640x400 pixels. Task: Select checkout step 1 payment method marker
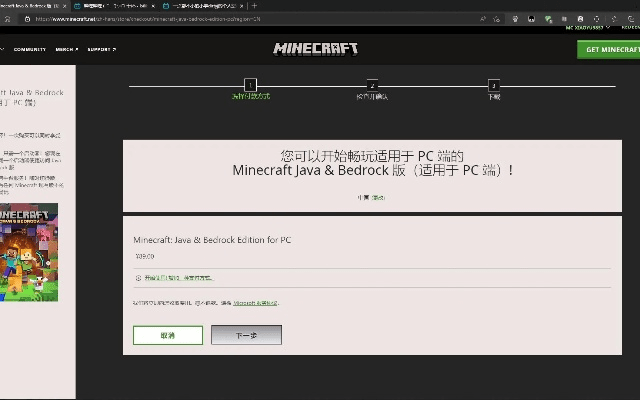click(x=250, y=85)
